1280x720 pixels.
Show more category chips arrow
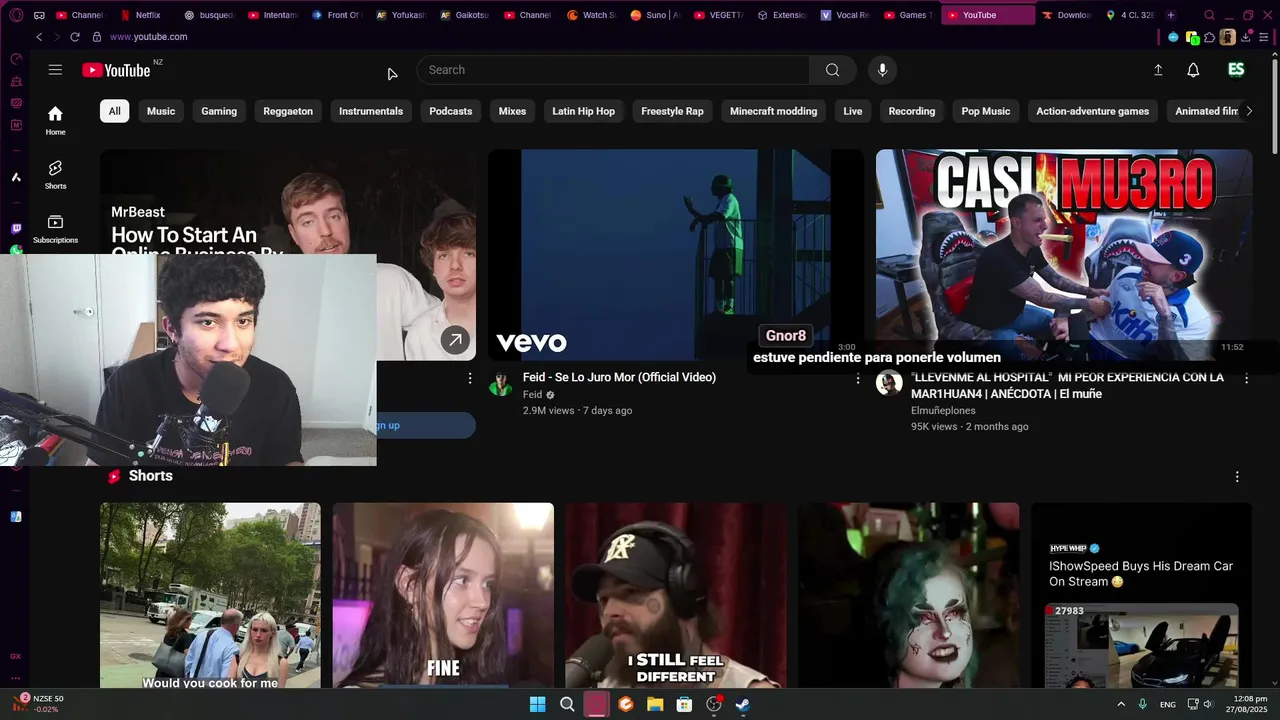tap(1249, 111)
